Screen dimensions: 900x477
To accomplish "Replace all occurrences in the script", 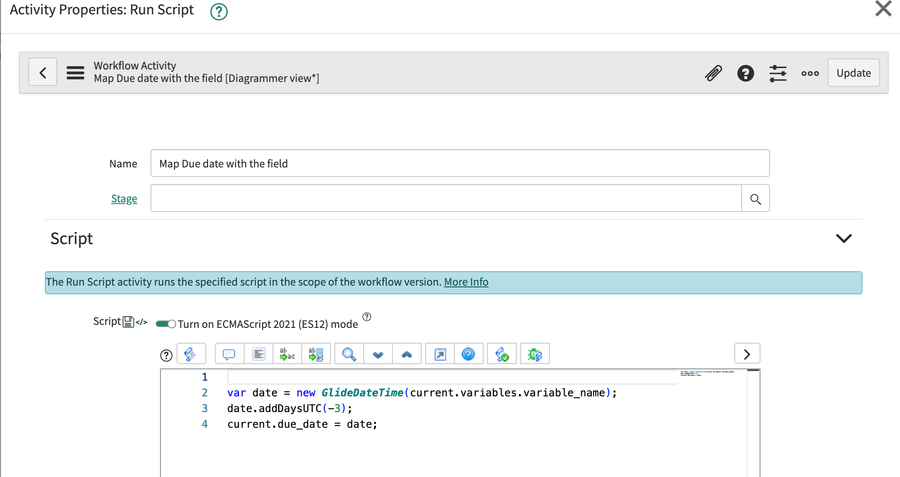I will pos(316,354).
